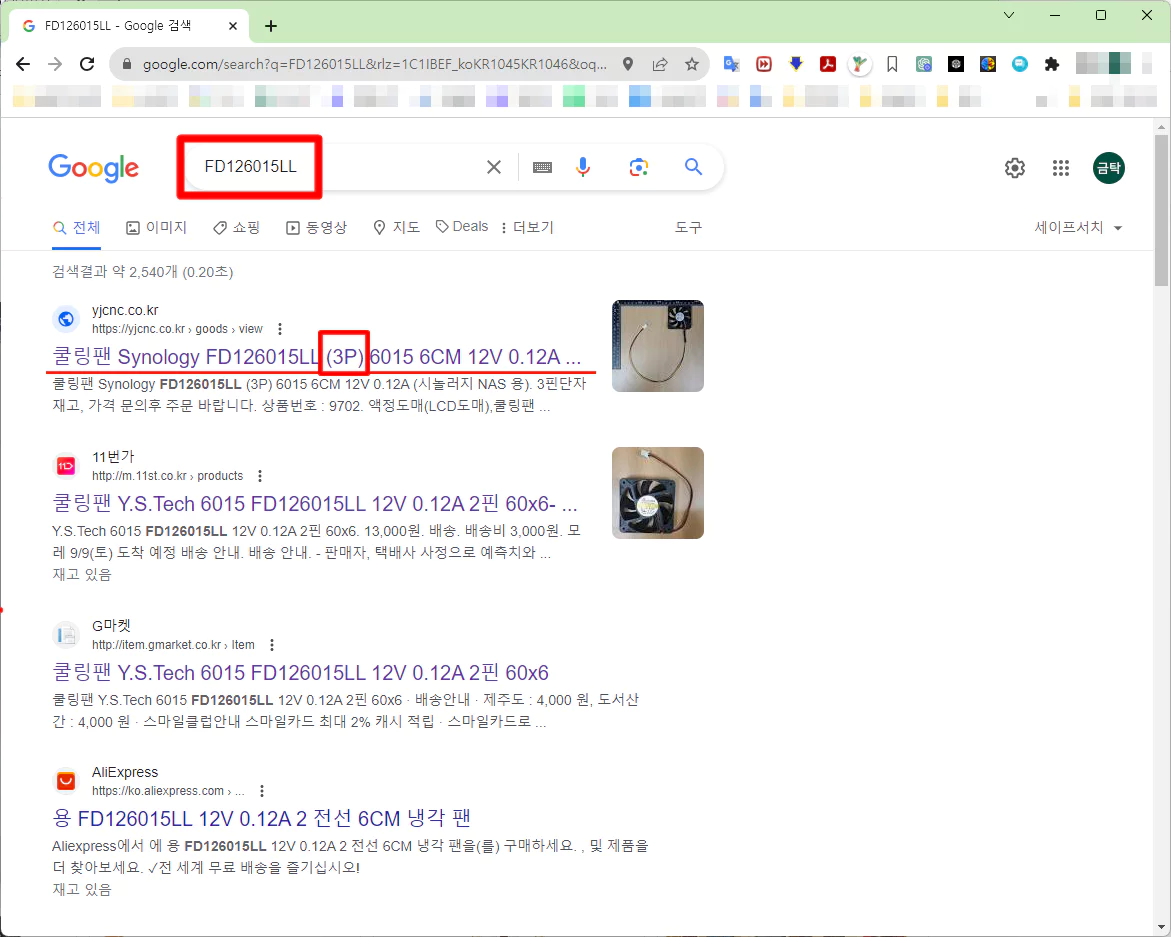Open the Extensions puzzle piece menu

(1052, 64)
